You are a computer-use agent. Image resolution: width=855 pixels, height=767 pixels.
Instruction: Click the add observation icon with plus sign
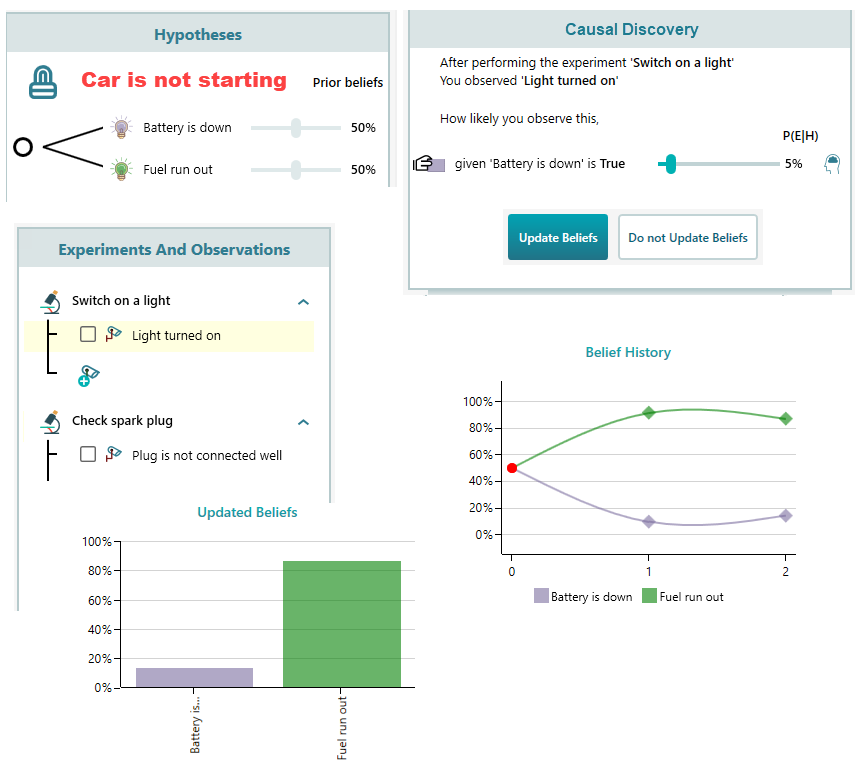pos(87,376)
